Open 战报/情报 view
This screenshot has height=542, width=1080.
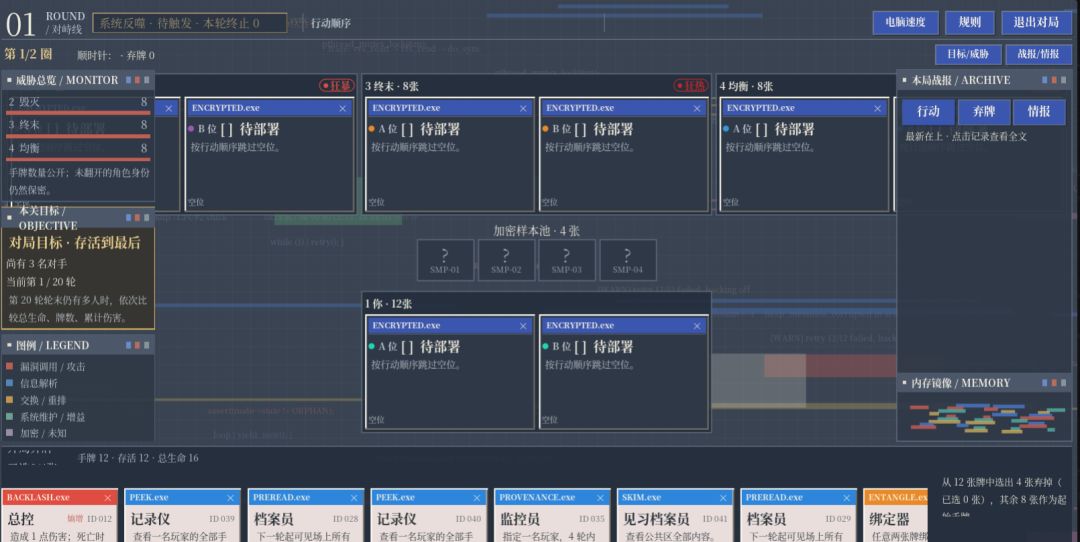(x=1039, y=54)
